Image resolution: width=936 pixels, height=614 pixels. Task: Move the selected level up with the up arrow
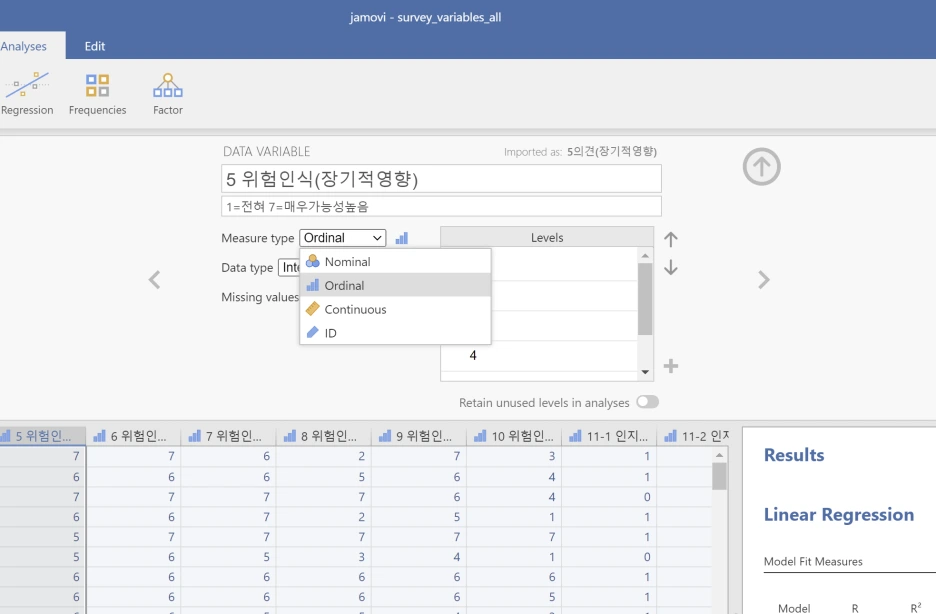pyautogui.click(x=670, y=240)
